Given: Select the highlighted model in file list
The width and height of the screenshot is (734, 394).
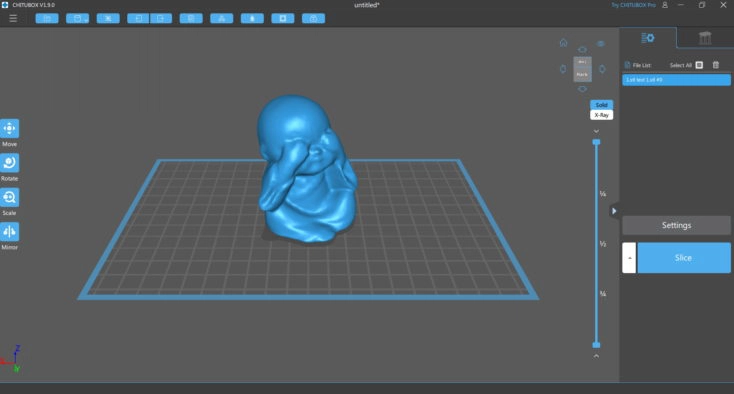Looking at the screenshot, I should point(676,80).
